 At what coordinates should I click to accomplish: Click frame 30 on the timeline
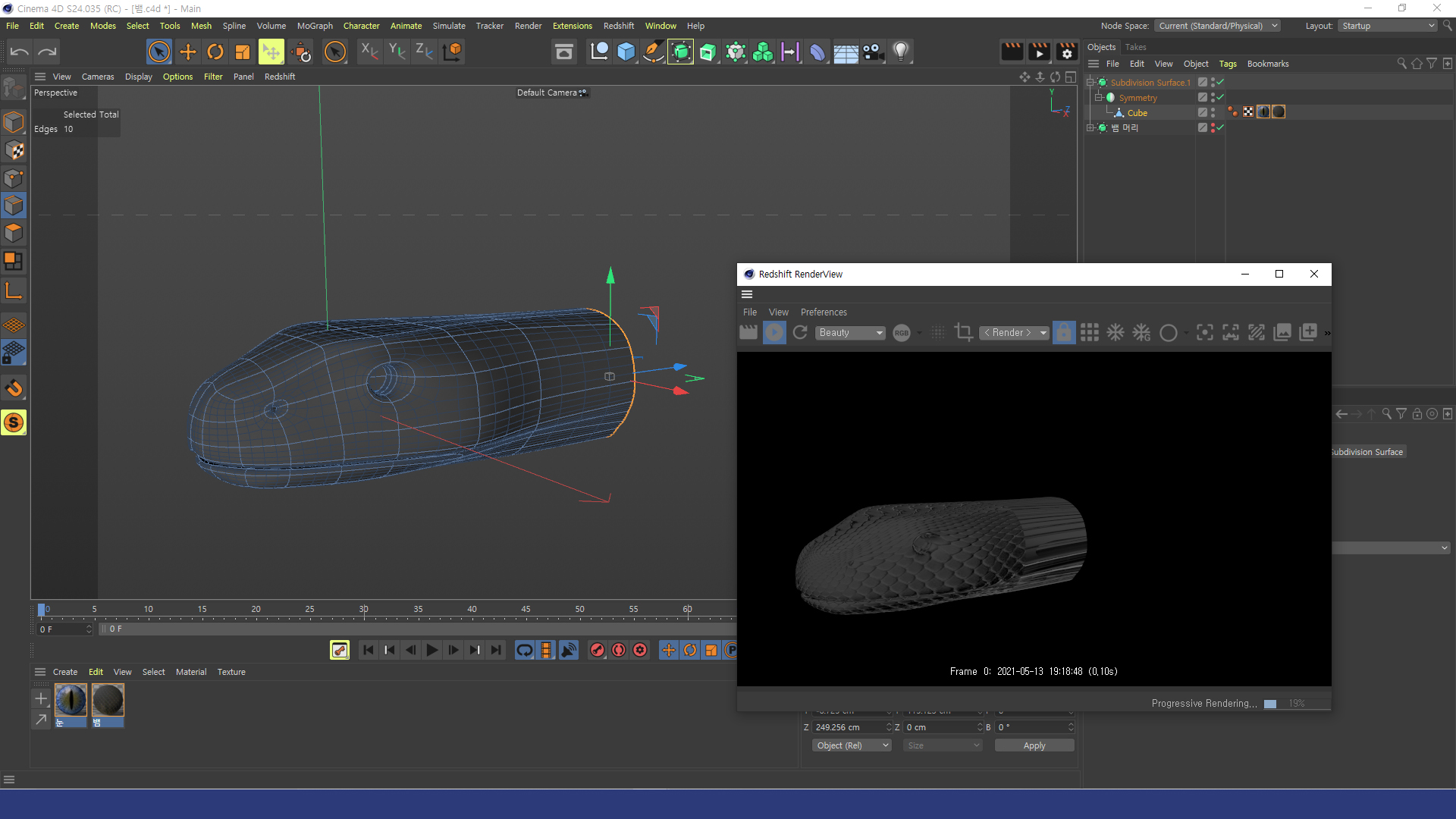pyautogui.click(x=364, y=610)
